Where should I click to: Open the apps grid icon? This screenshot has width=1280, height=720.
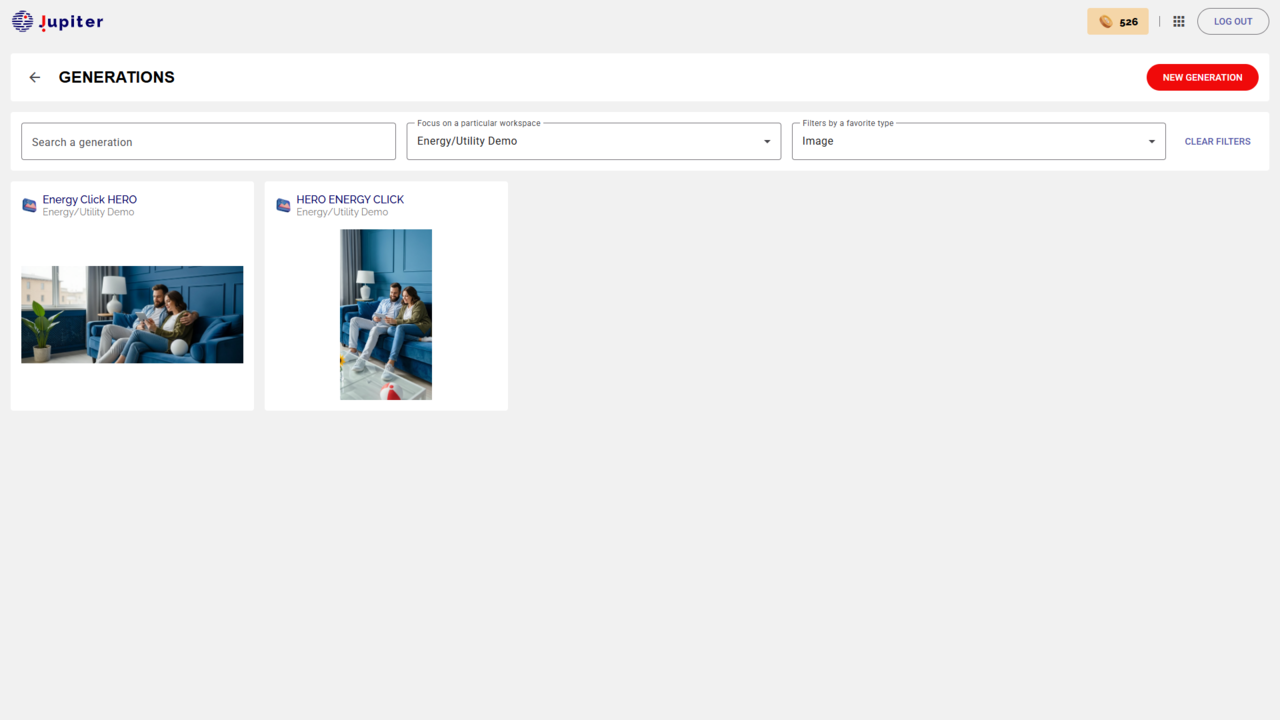[x=1179, y=21]
